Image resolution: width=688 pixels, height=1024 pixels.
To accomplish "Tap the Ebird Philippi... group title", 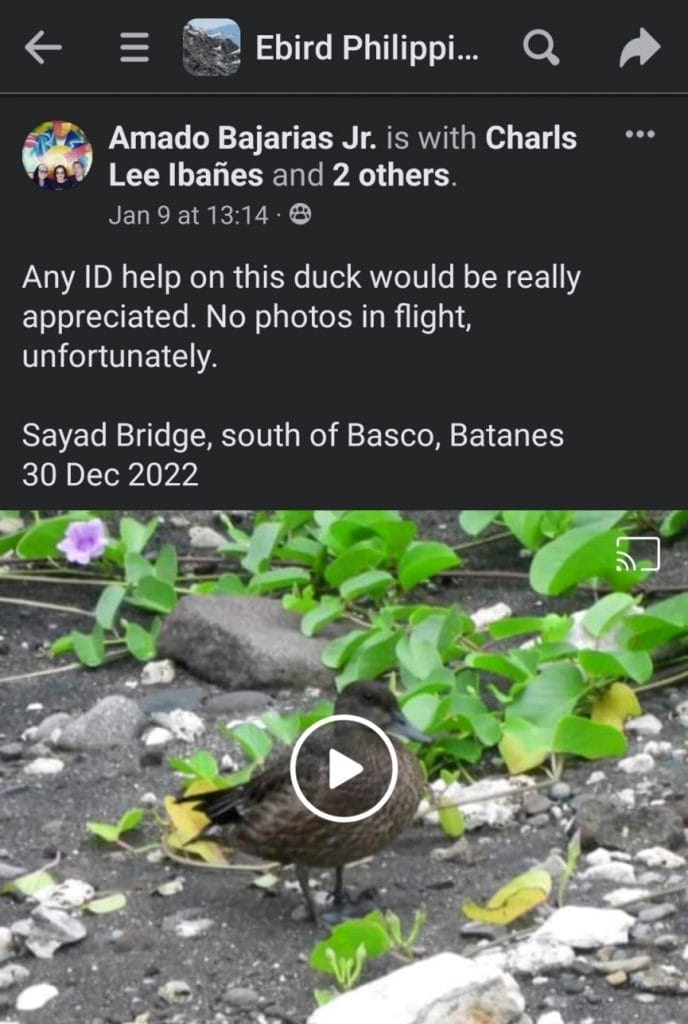I will (x=366, y=48).
